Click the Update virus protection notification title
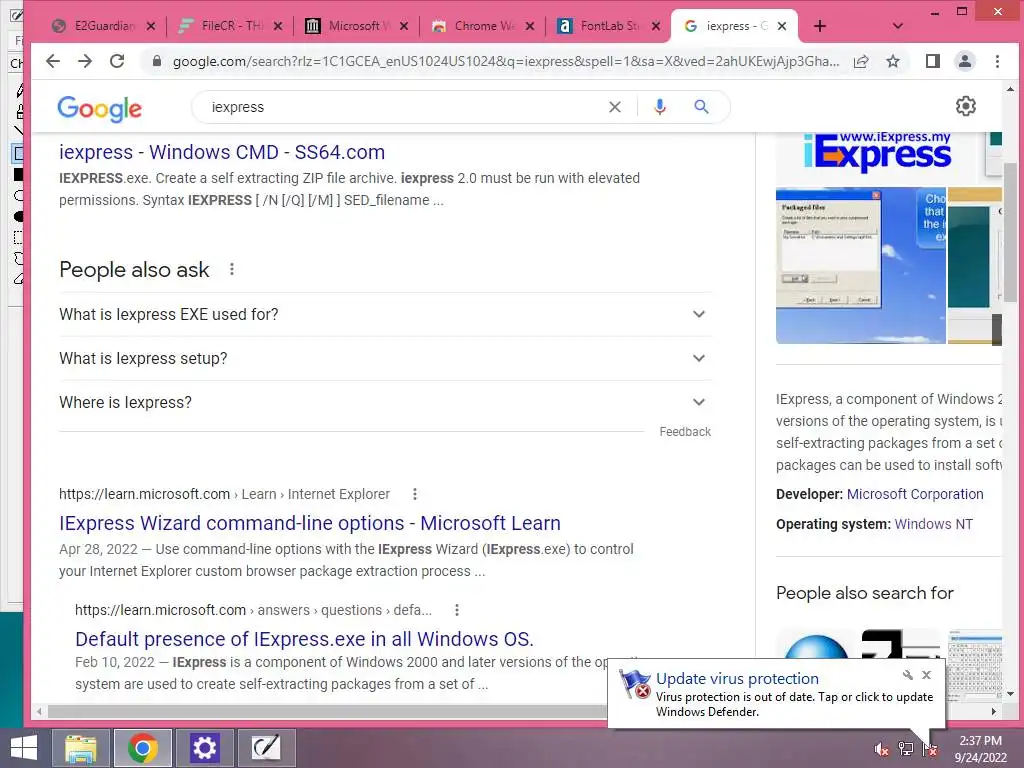The width and height of the screenshot is (1024, 768). pos(737,679)
